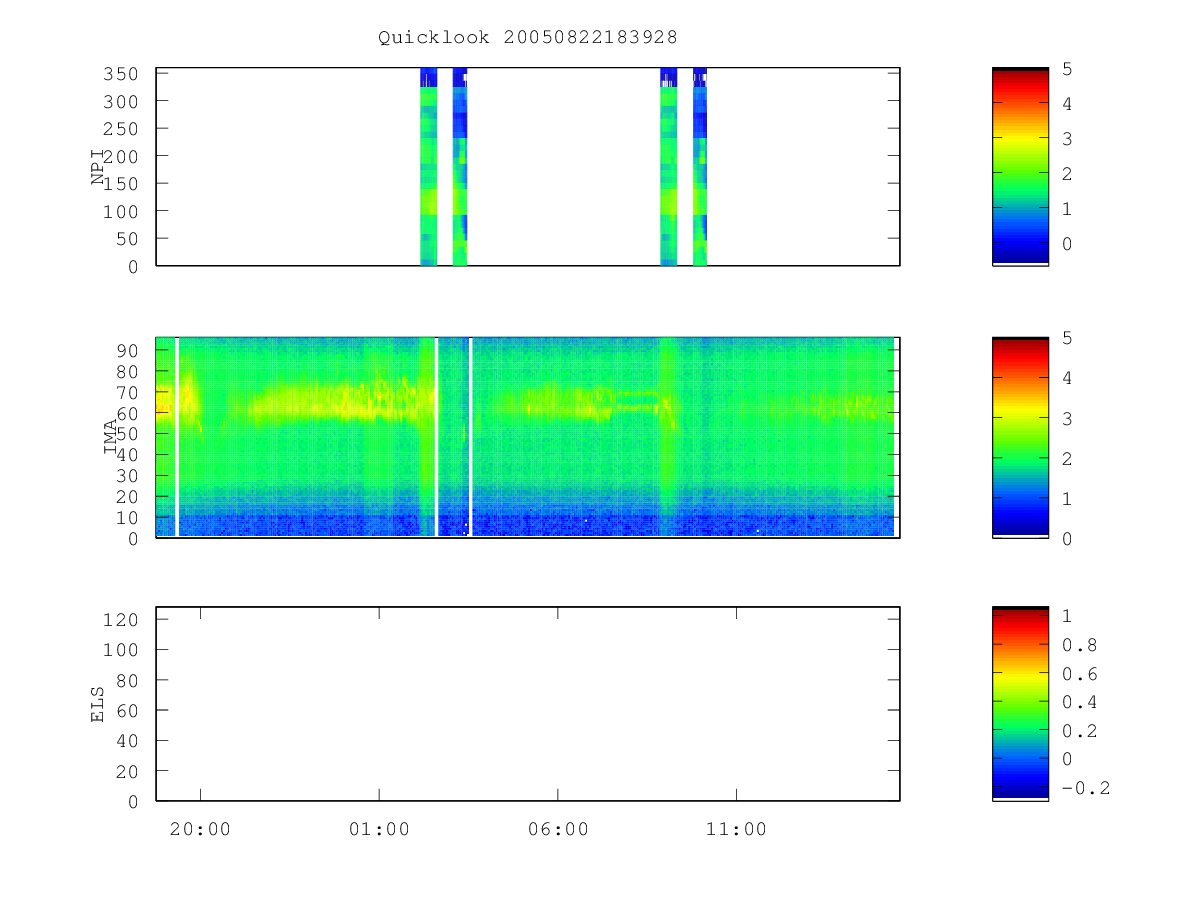Select the NPI axis label
Viewport: 1200px width, 900px height.
pos(99,166)
